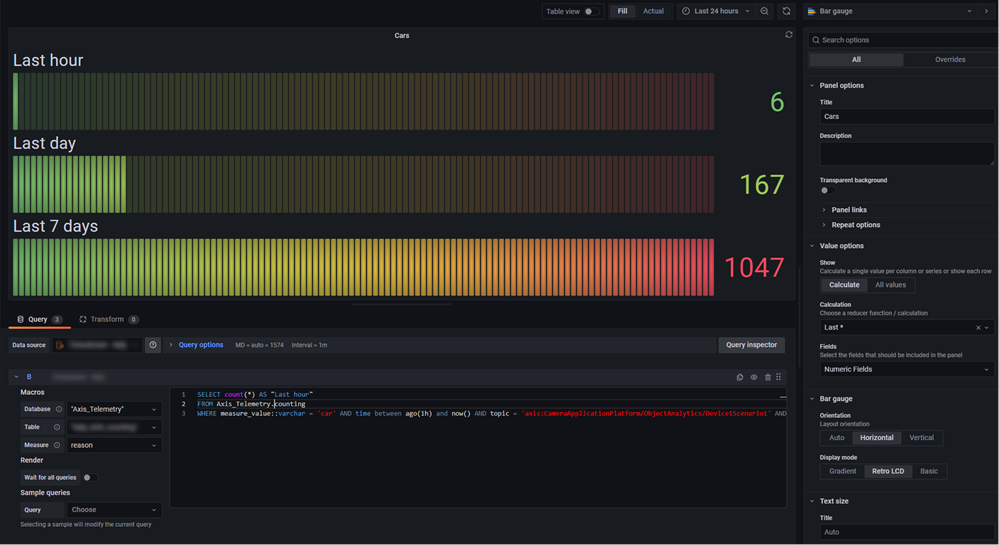
Task: Click the 167 gauge value
Action: 761,185
